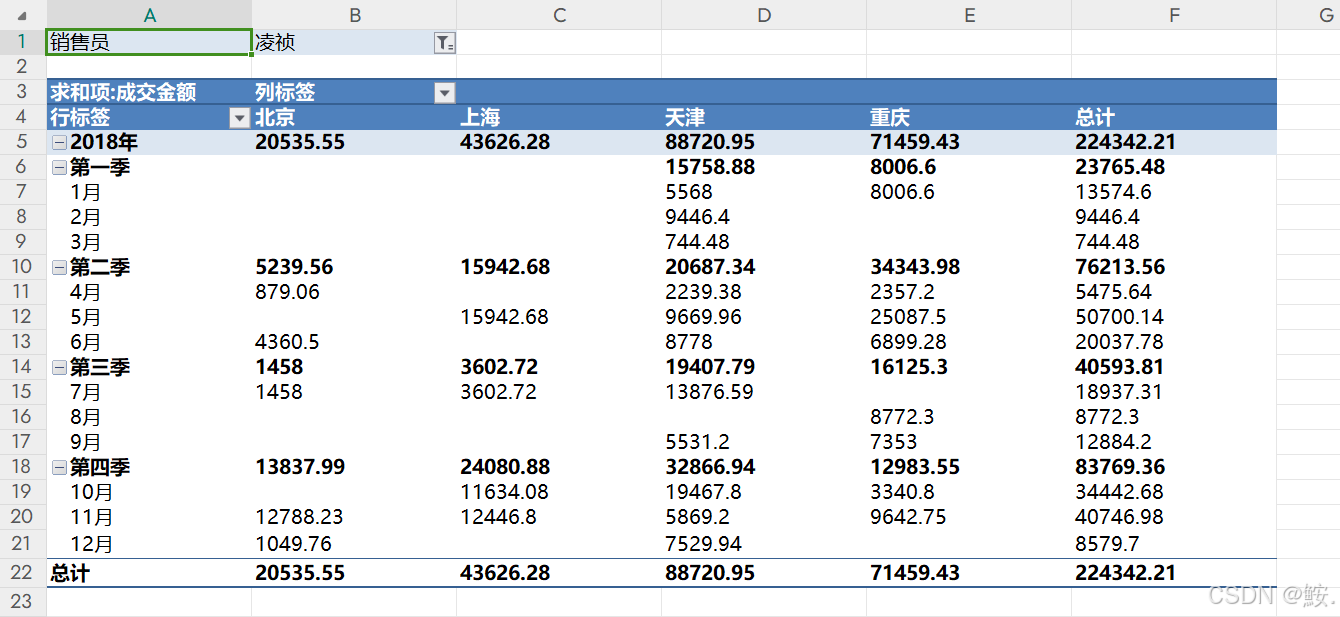Click the value 24080.88 for 第四季 上海
The image size is (1340, 617).
pos(505,468)
